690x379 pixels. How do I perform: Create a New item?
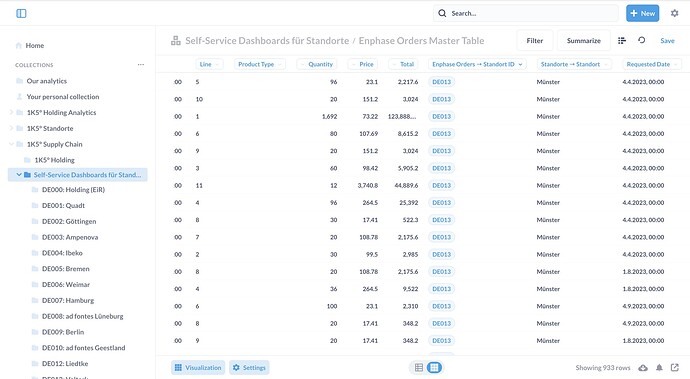point(642,13)
